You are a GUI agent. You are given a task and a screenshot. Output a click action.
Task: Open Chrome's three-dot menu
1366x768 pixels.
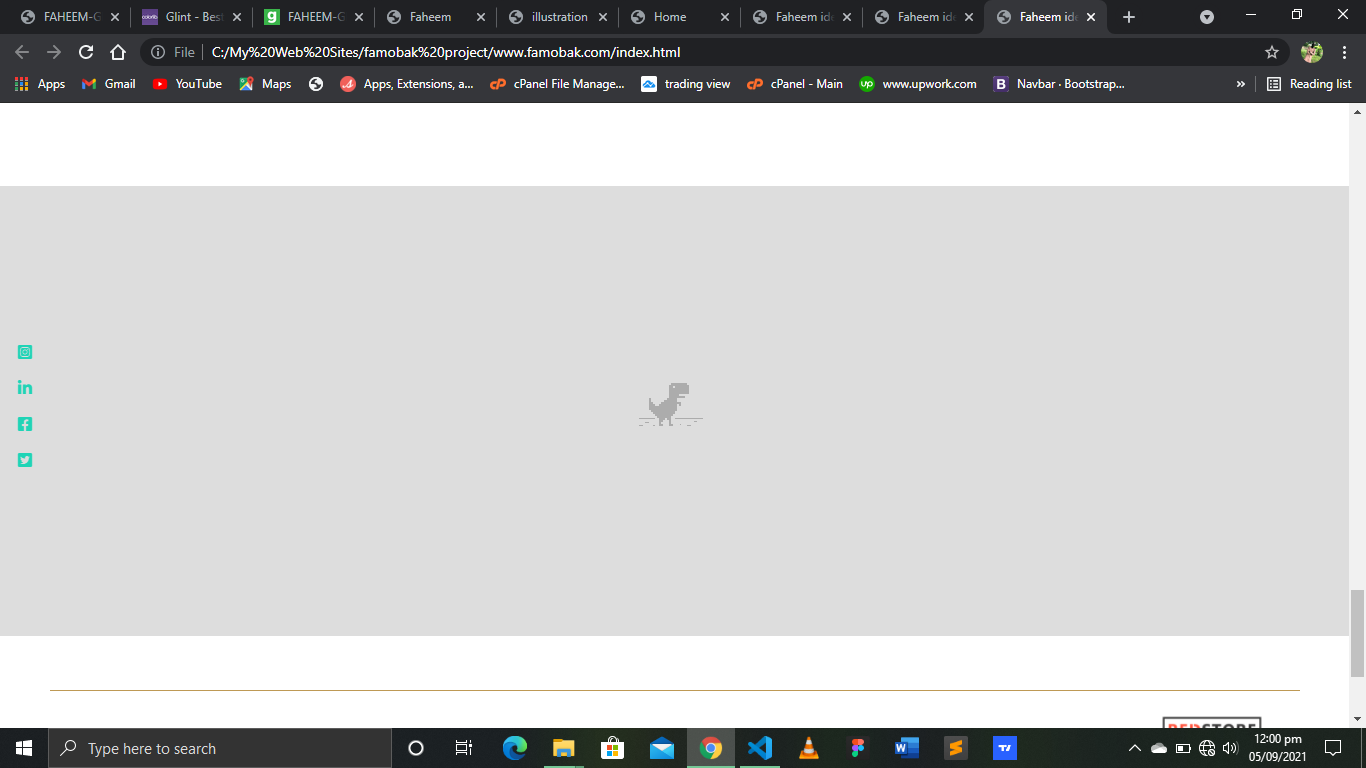[1345, 52]
